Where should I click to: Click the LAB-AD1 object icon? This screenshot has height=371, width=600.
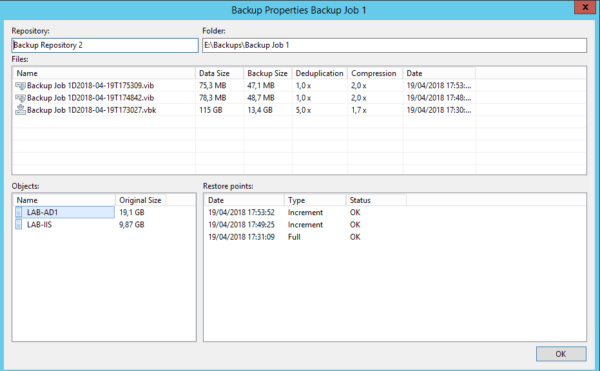pos(19,212)
